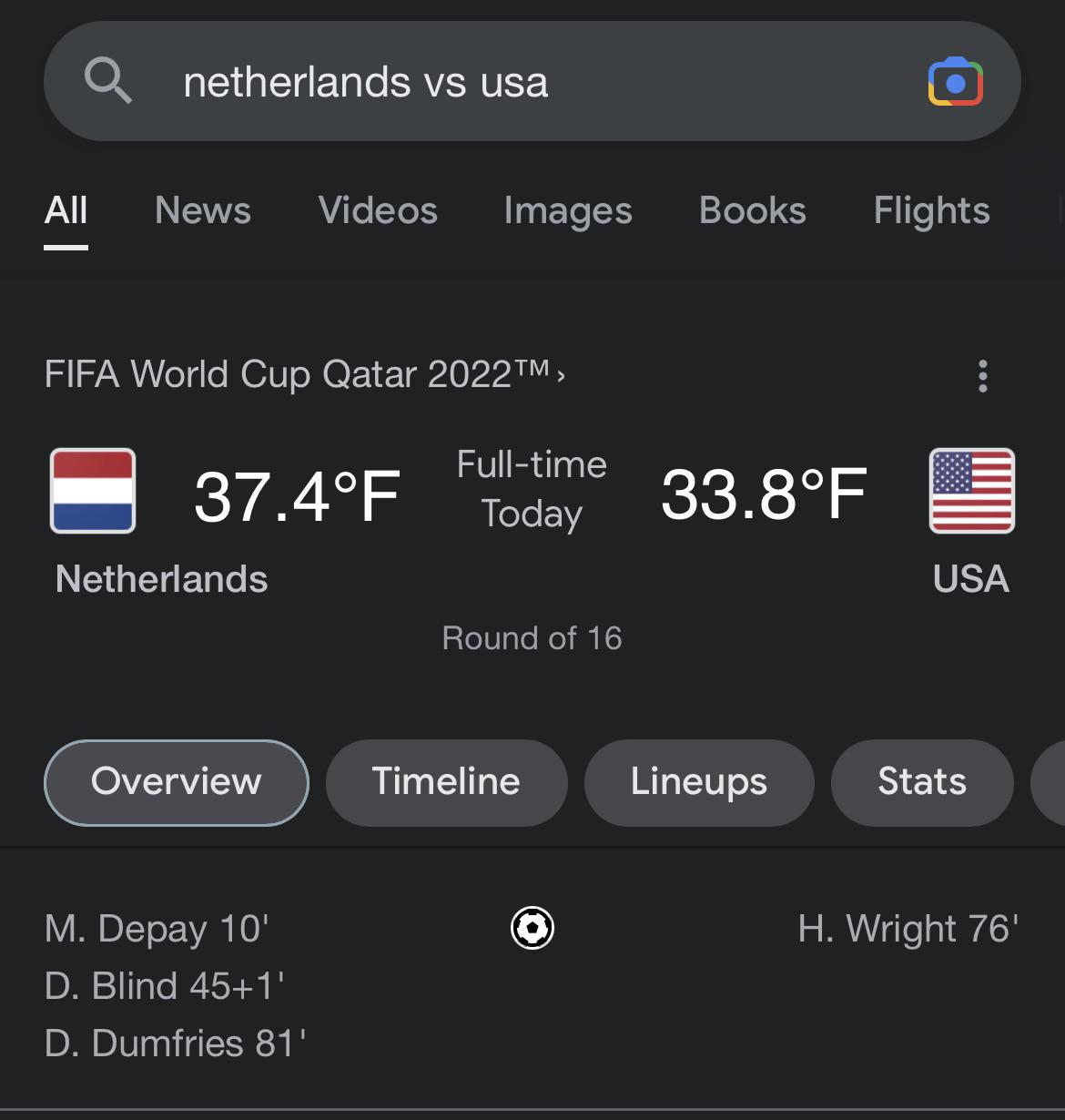Tap the soccer ball goals icon
The height and width of the screenshot is (1120, 1065).
tap(532, 928)
